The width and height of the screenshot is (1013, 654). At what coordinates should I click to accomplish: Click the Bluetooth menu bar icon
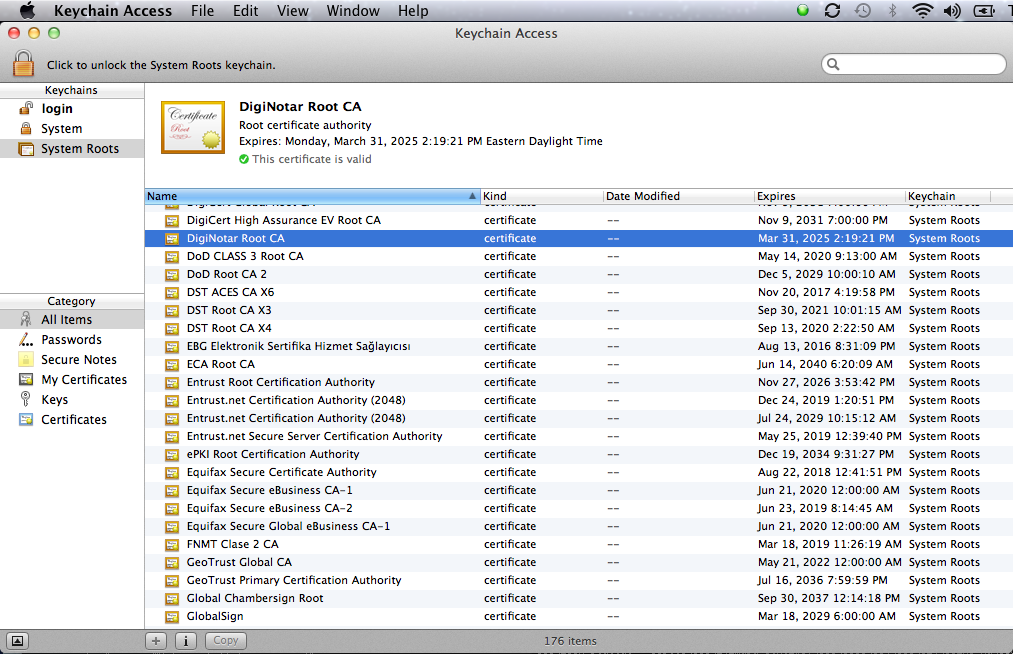(x=892, y=10)
